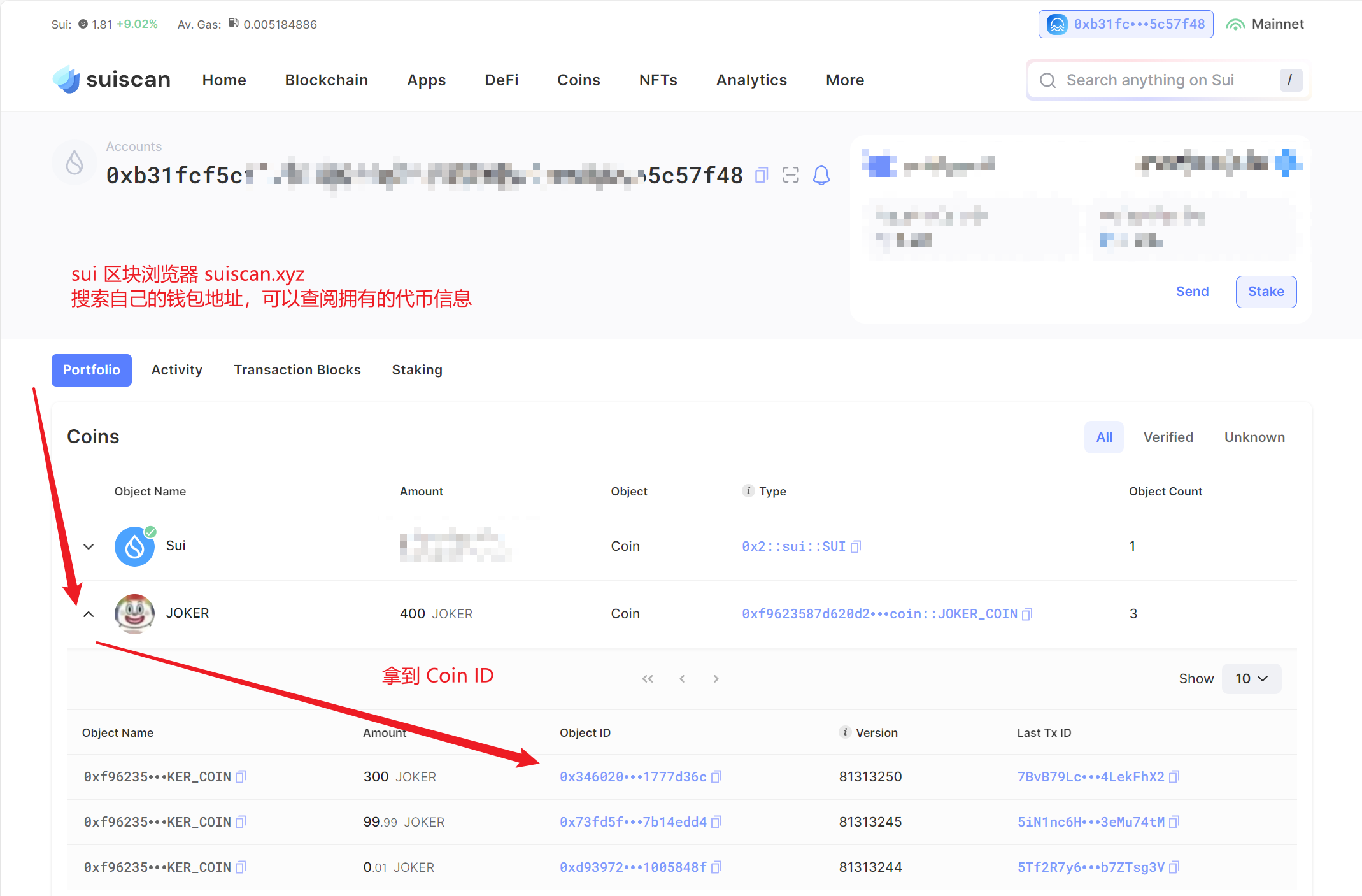1362x896 pixels.
Task: Select the All coins filter
Action: (1104, 437)
